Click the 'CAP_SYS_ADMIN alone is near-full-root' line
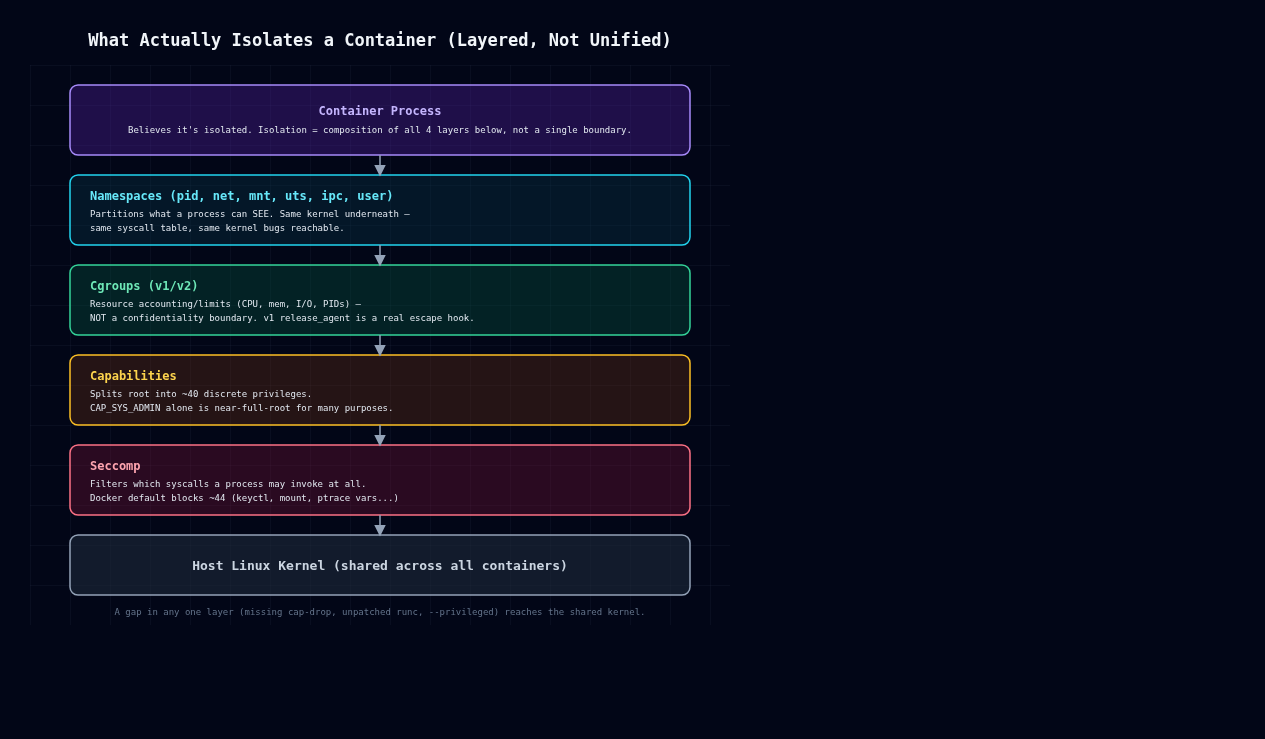The width and height of the screenshot is (1265, 739). tap(241, 408)
